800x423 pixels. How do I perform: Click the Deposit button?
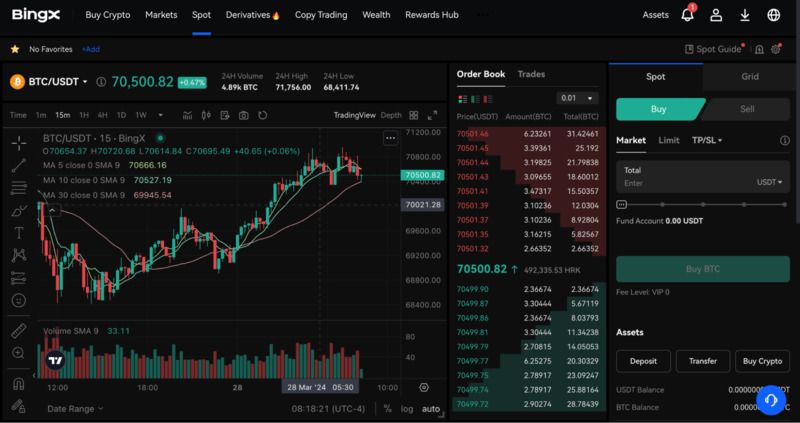pyautogui.click(x=643, y=361)
